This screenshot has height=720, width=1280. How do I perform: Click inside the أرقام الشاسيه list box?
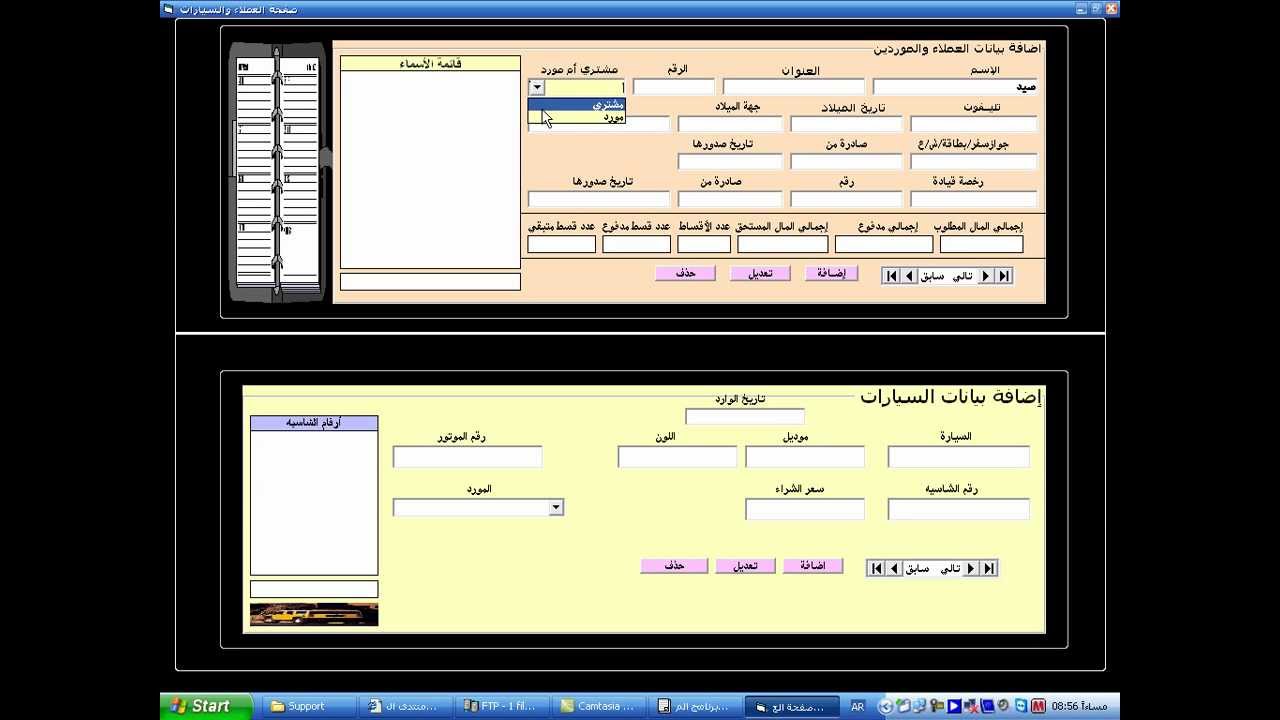tap(314, 503)
